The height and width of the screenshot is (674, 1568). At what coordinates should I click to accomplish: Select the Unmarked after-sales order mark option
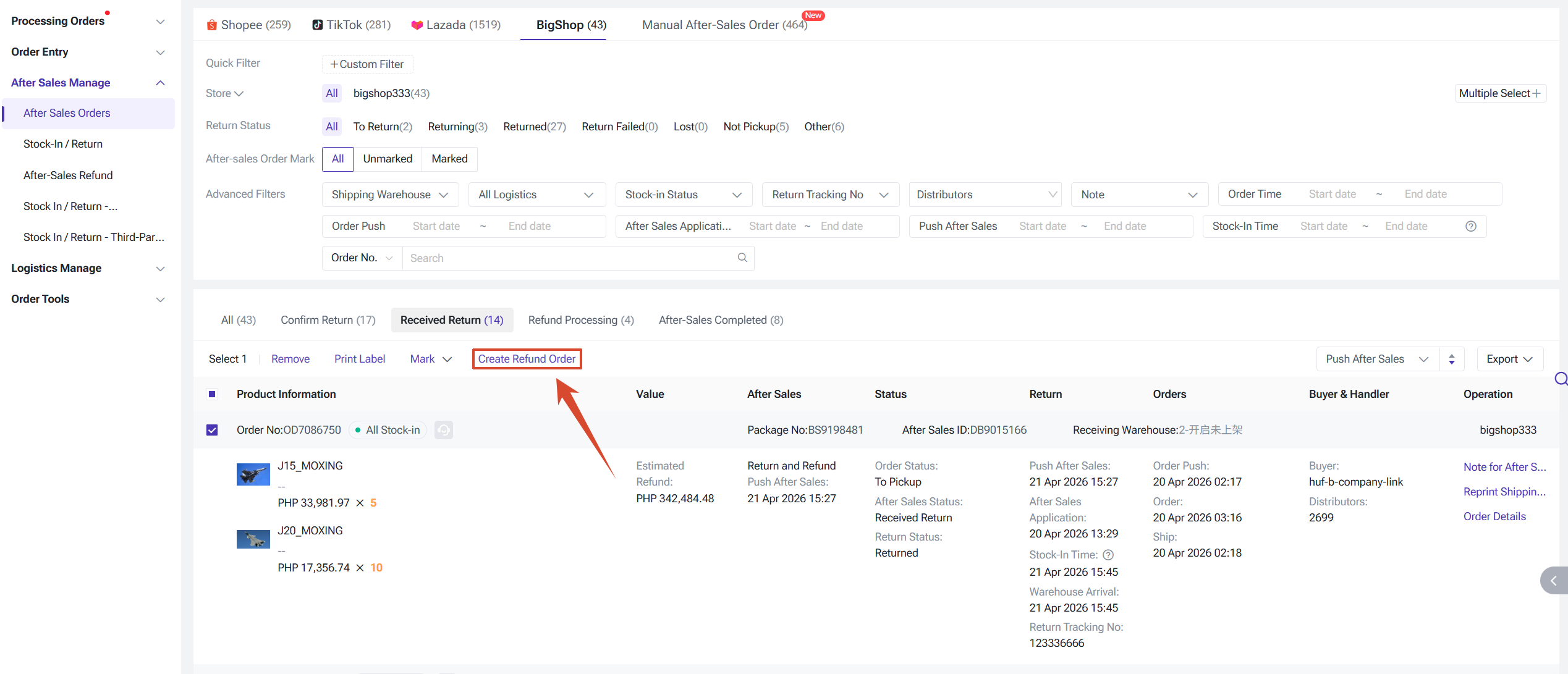pos(387,159)
